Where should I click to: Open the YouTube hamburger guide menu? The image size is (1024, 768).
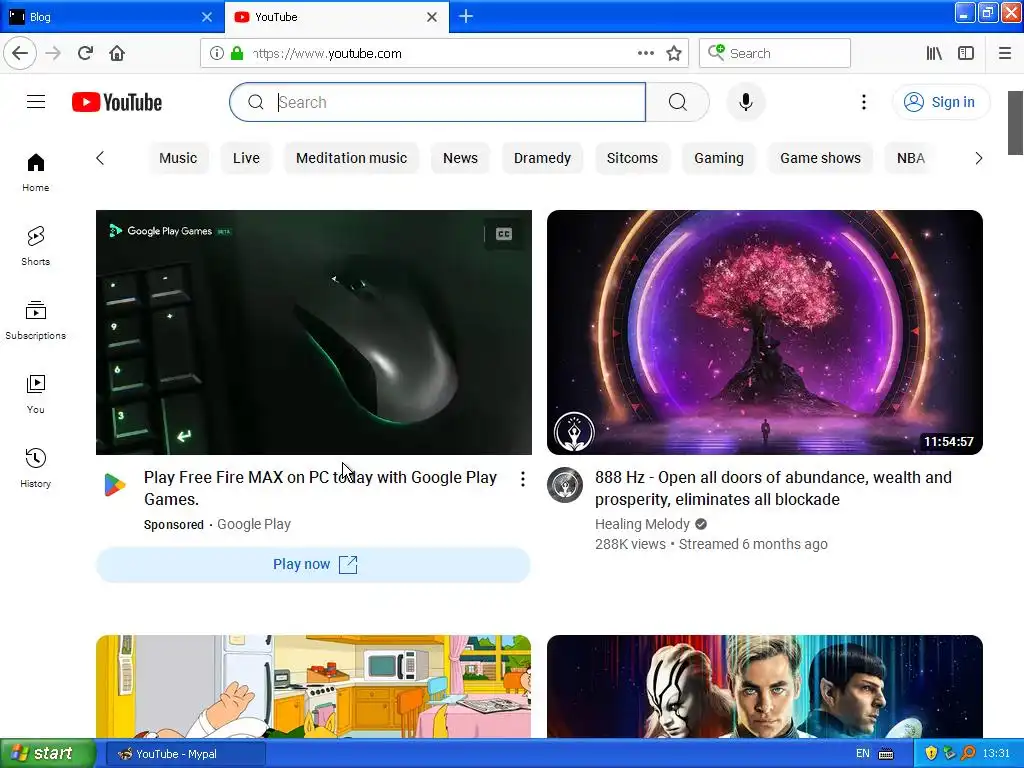point(36,102)
